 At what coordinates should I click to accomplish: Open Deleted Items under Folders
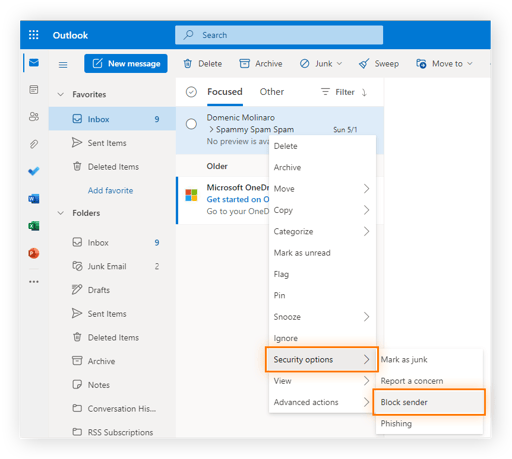point(112,337)
